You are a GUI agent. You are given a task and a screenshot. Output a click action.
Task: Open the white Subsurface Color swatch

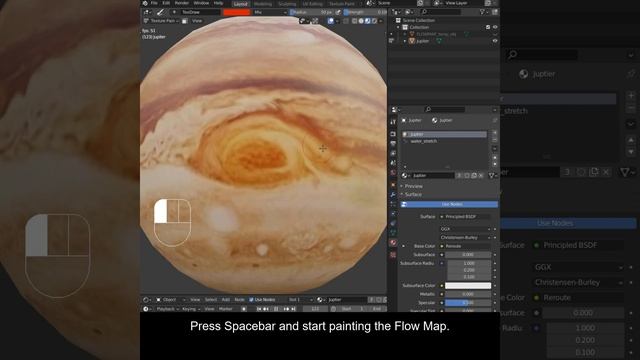coord(468,286)
